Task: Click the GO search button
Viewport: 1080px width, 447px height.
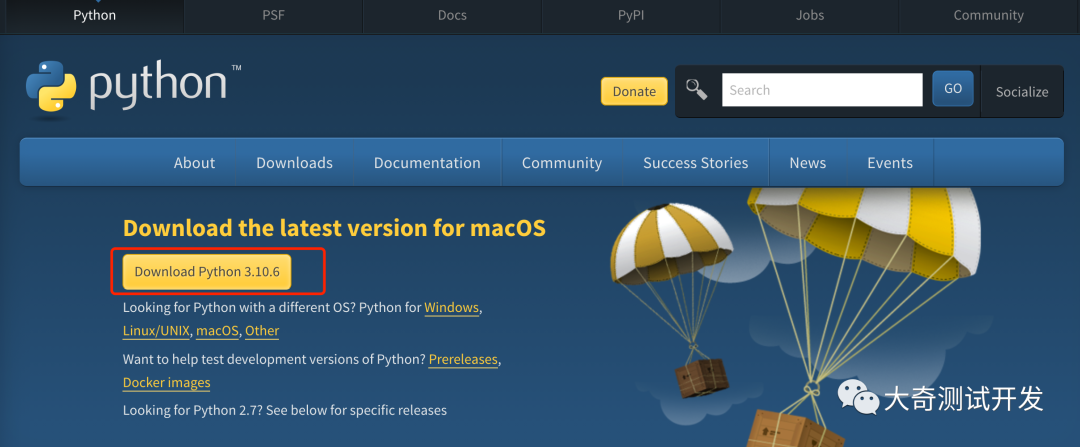Action: (953, 89)
